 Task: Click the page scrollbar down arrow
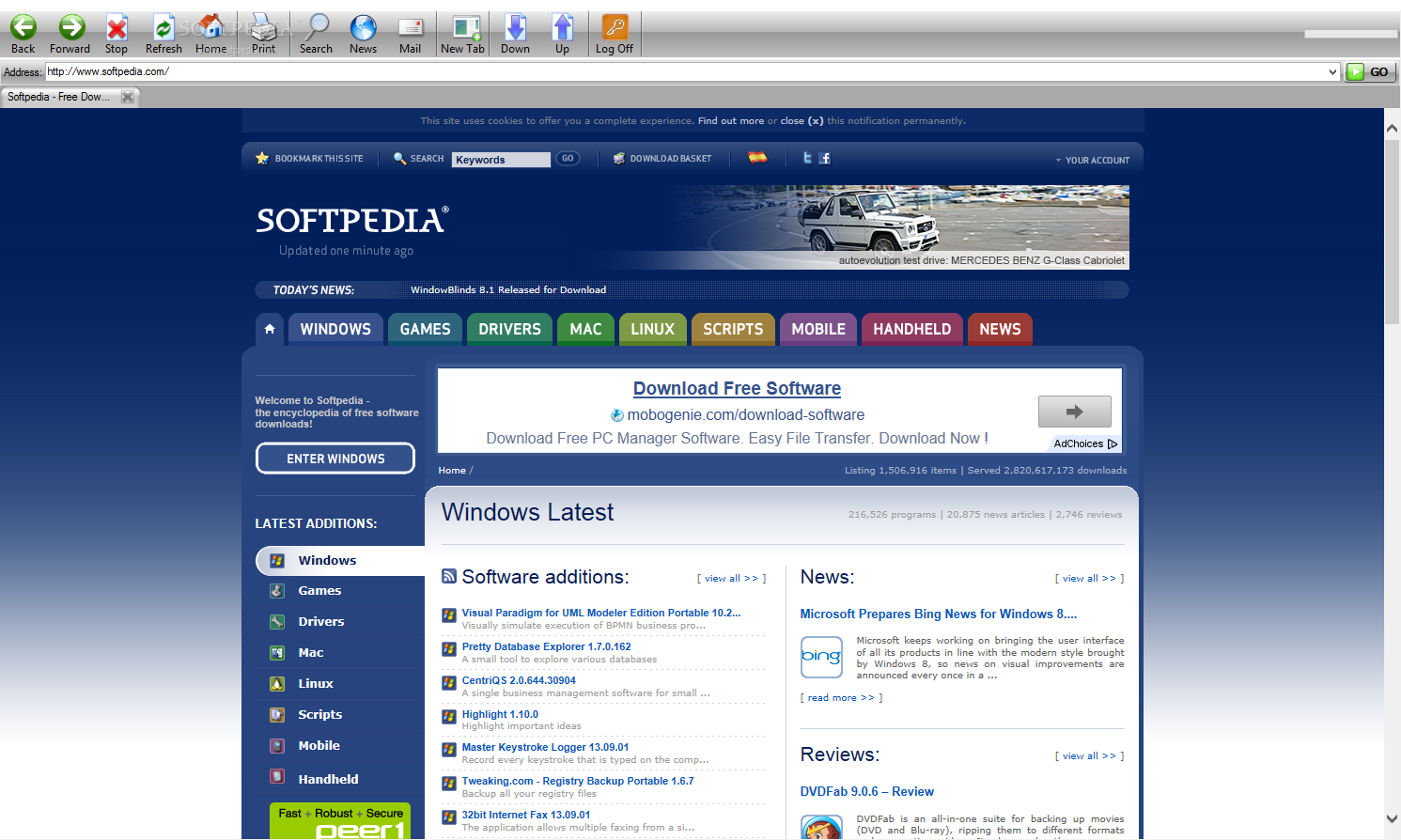1392,819
